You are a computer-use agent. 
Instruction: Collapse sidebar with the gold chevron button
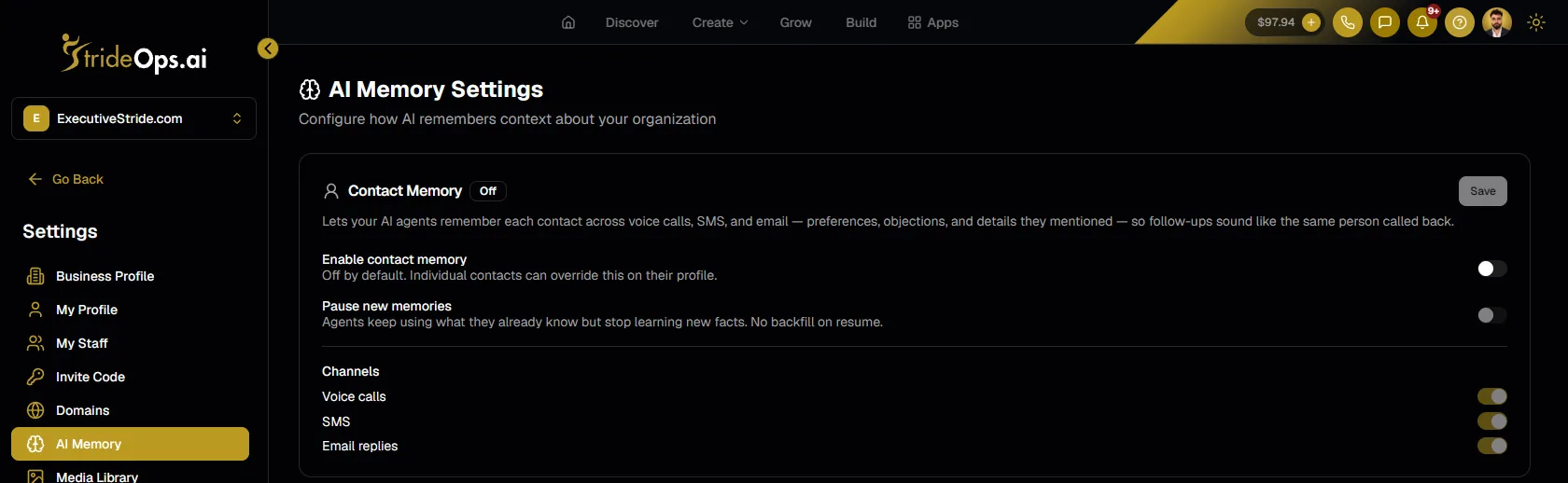tap(268, 48)
